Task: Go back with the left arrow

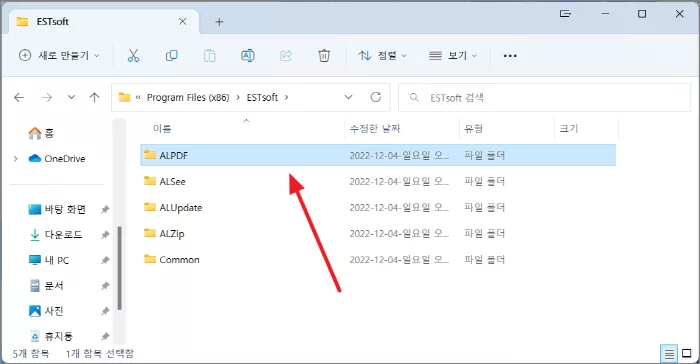Action: click(x=19, y=97)
